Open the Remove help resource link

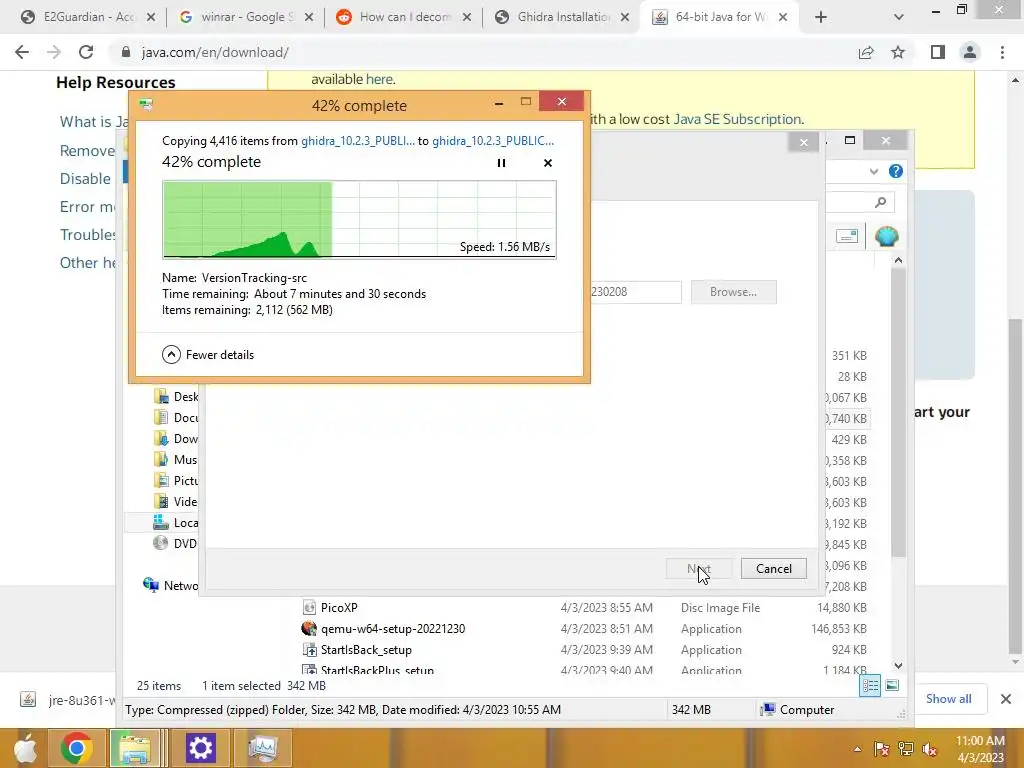click(88, 150)
